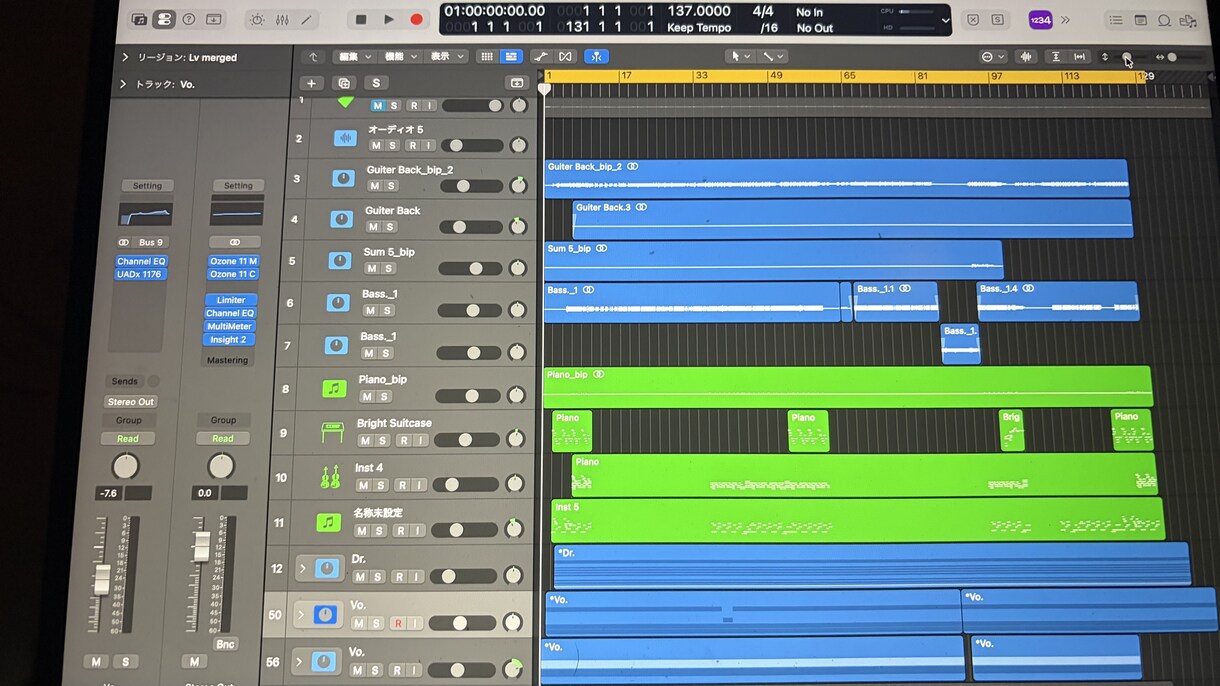This screenshot has width=1220, height=686.
Task: Click the Bright Suitcase keyboard icon
Action: pyautogui.click(x=332, y=433)
